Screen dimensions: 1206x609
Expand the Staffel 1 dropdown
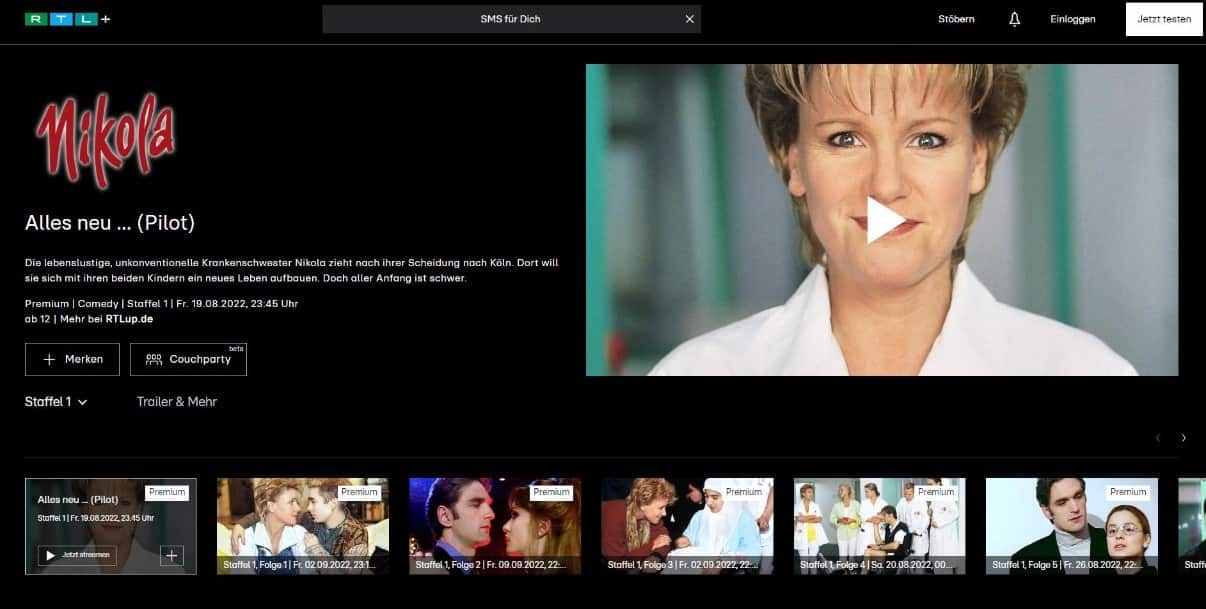click(x=56, y=402)
